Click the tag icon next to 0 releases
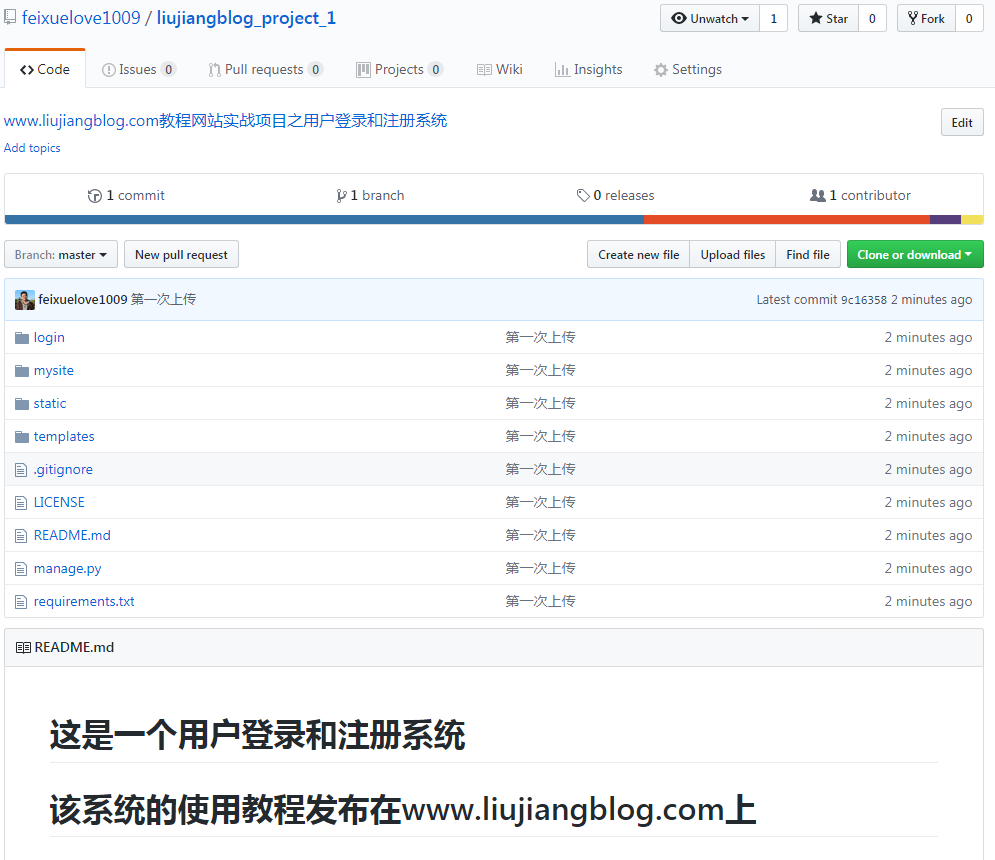Viewport: 995px width, 860px height. (583, 195)
